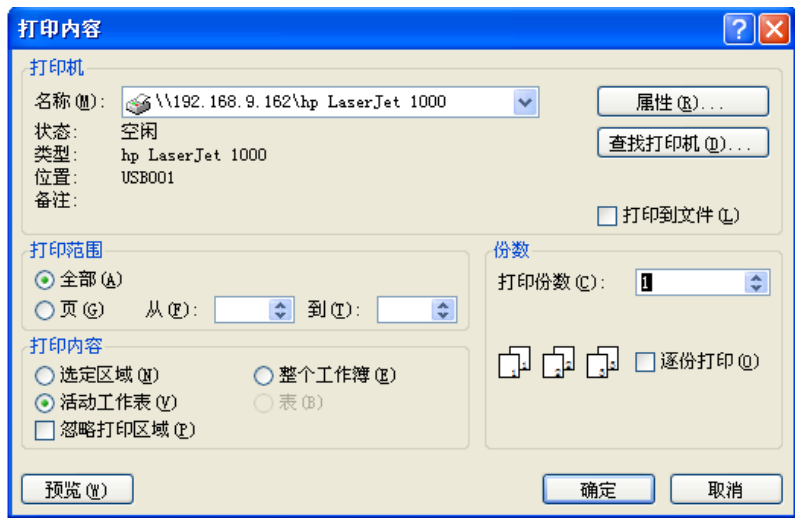Close the 打印内容 dialog

[774, 29]
